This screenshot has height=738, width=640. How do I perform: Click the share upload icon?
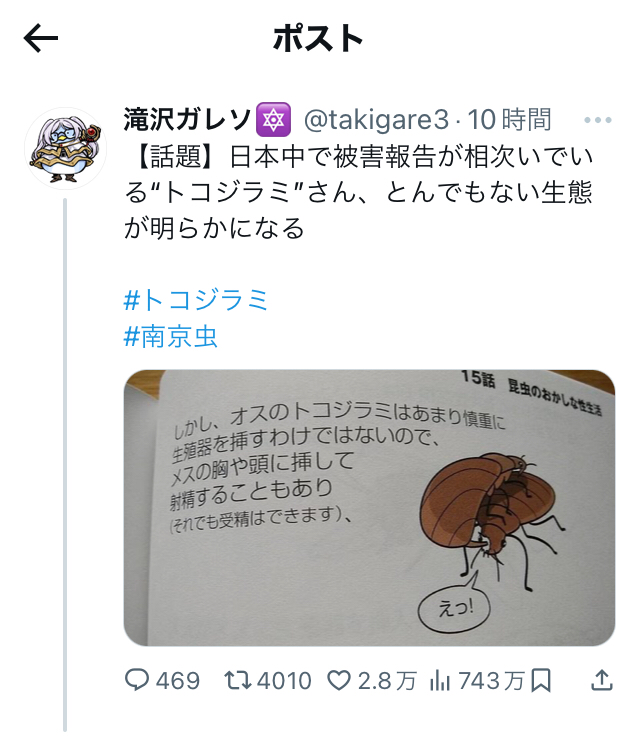point(602,681)
